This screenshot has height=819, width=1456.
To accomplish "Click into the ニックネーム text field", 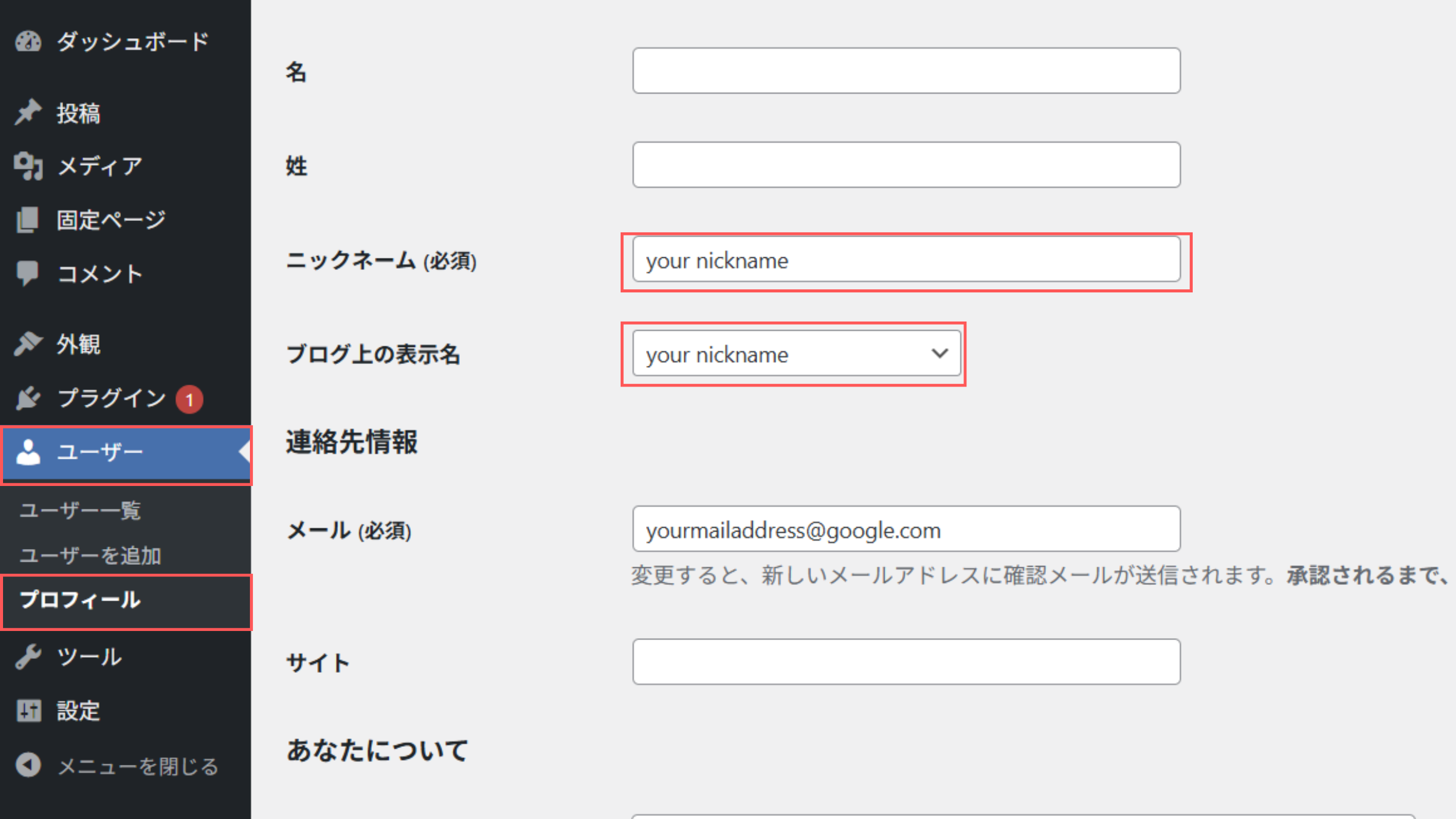I will pyautogui.click(x=906, y=260).
